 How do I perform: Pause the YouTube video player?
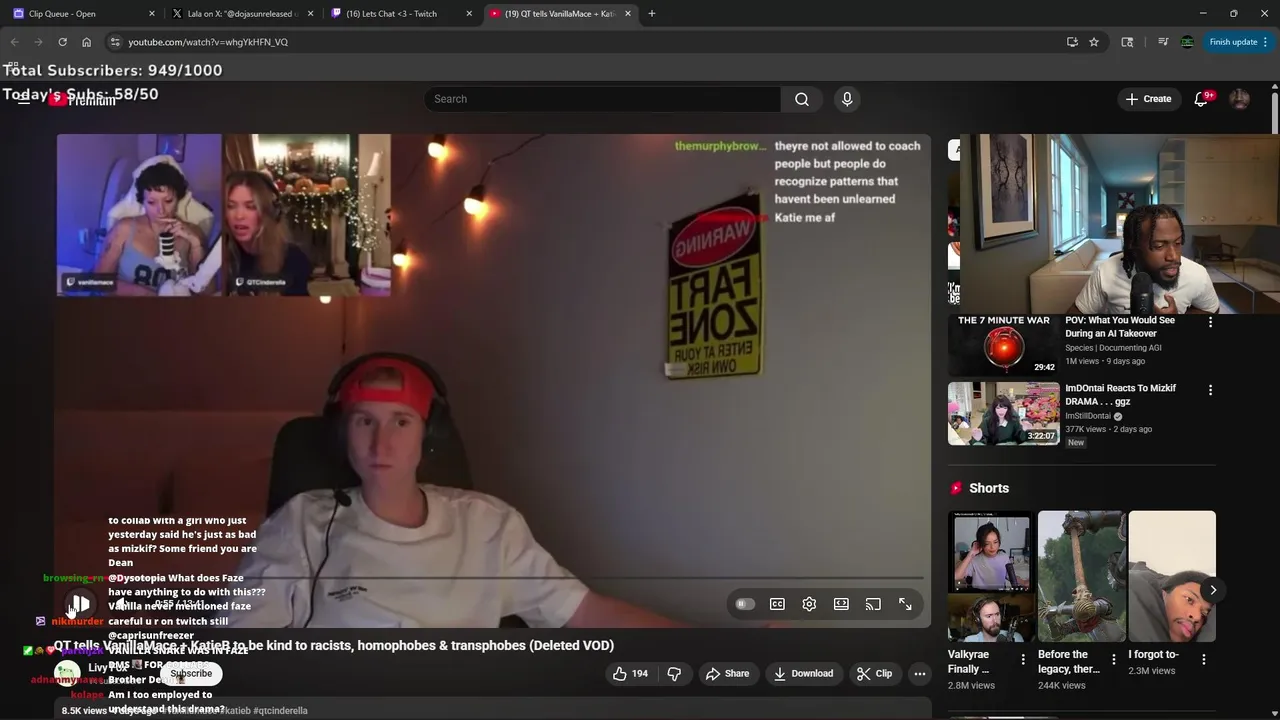click(x=80, y=604)
